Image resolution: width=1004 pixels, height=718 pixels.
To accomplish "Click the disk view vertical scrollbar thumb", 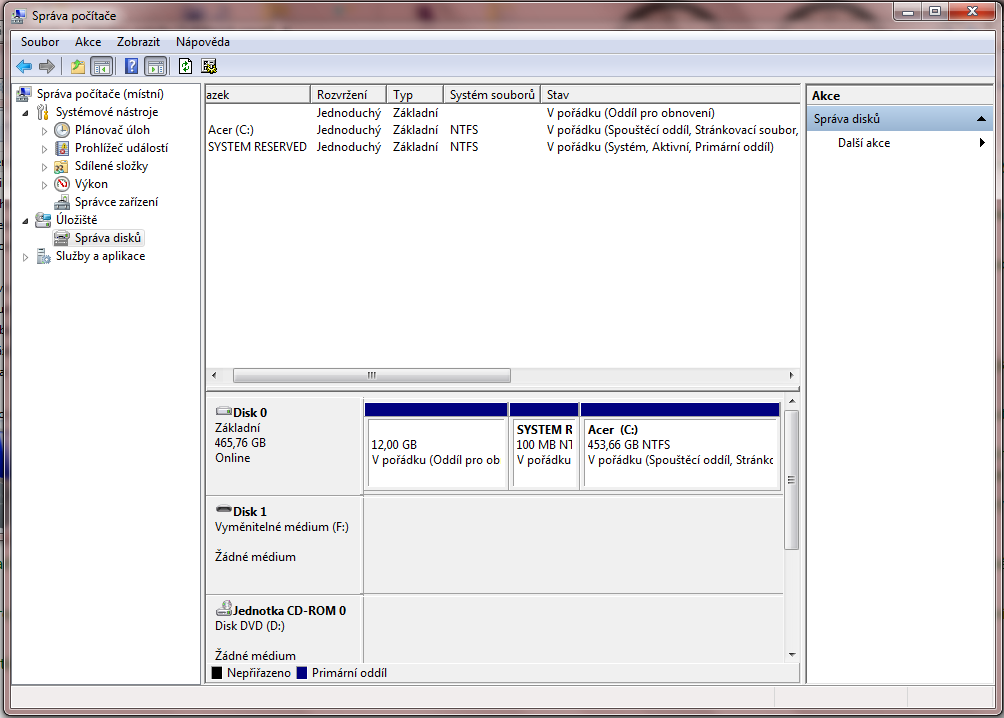I will coord(792,480).
